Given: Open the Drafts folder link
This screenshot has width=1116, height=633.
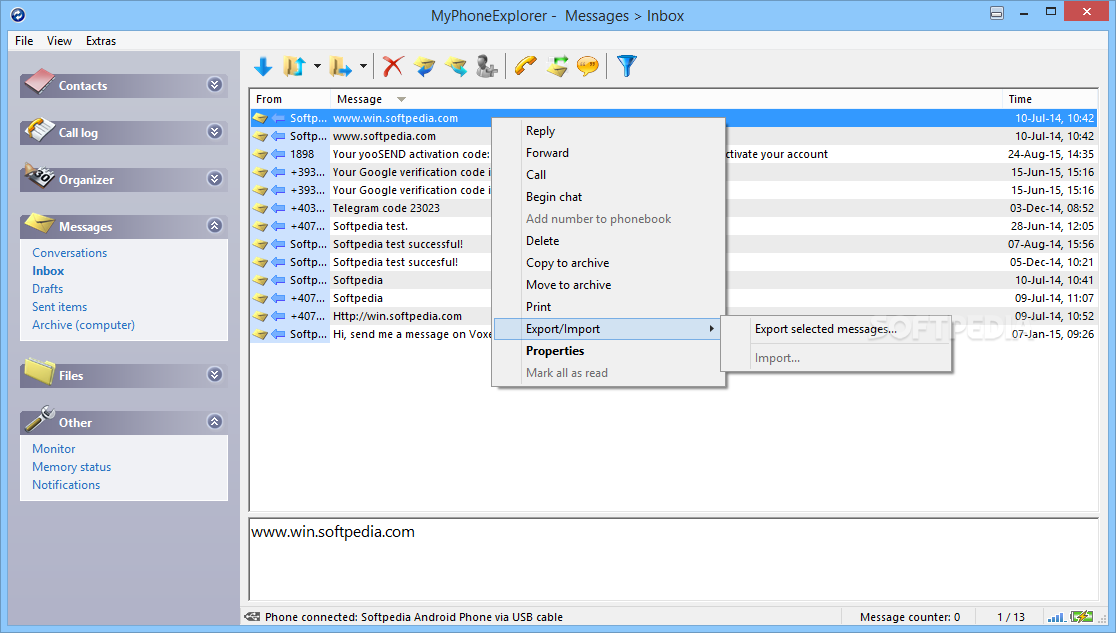Looking at the screenshot, I should tap(48, 288).
